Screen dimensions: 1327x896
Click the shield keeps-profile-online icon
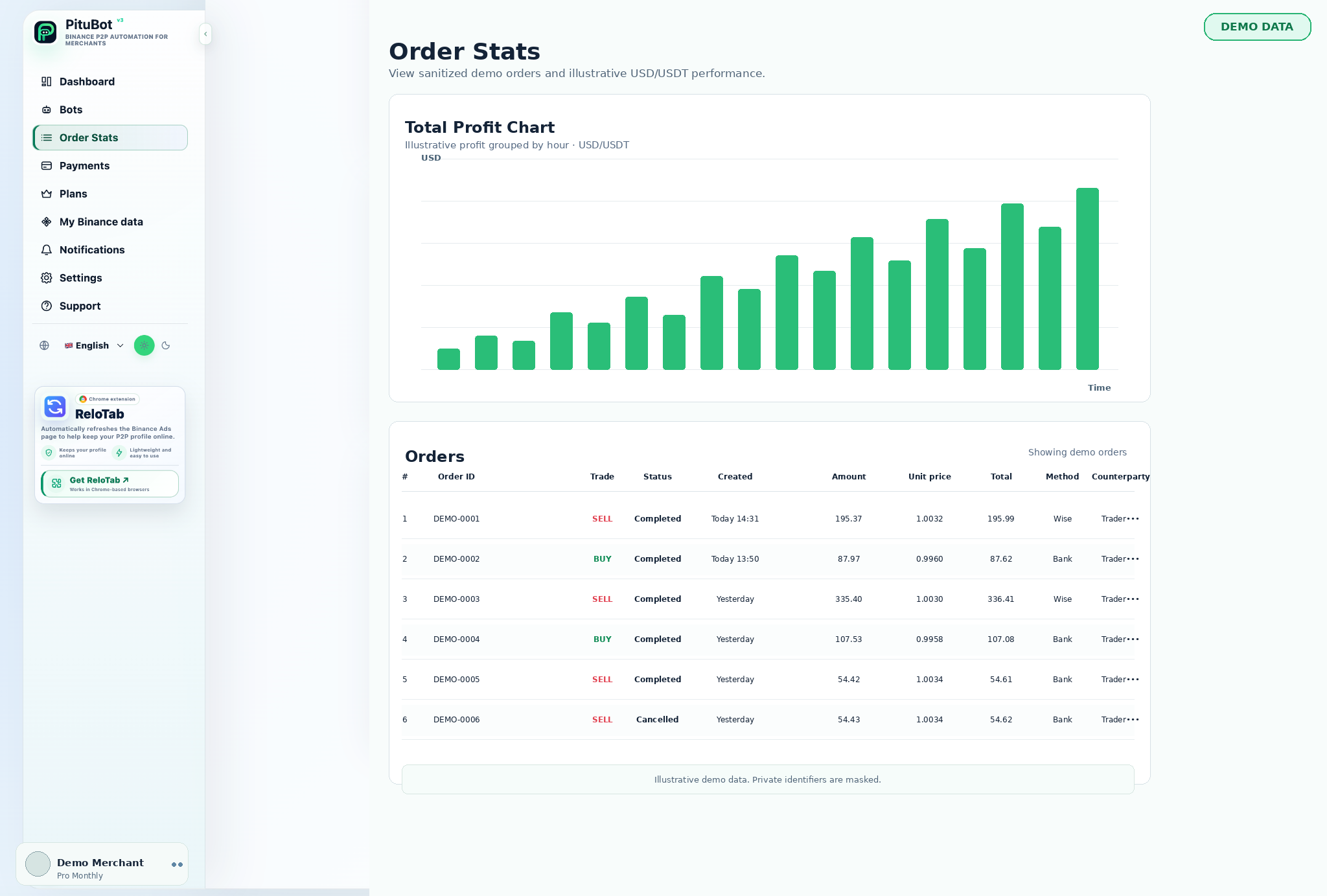pyautogui.click(x=49, y=453)
